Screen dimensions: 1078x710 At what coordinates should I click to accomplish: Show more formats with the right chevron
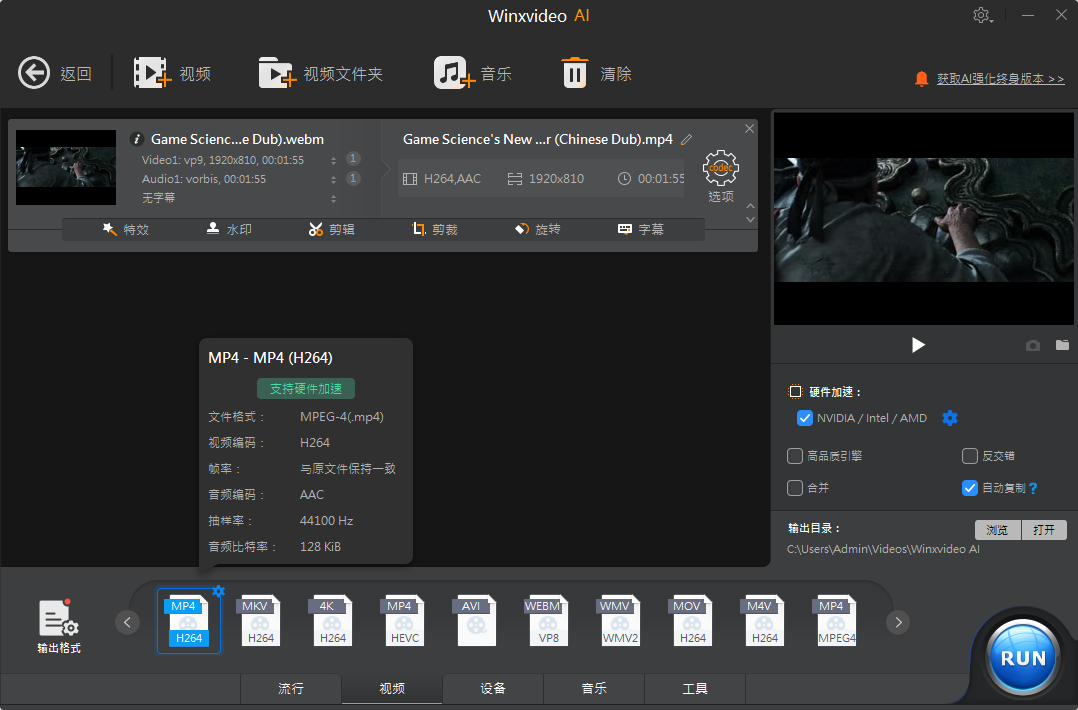point(898,622)
